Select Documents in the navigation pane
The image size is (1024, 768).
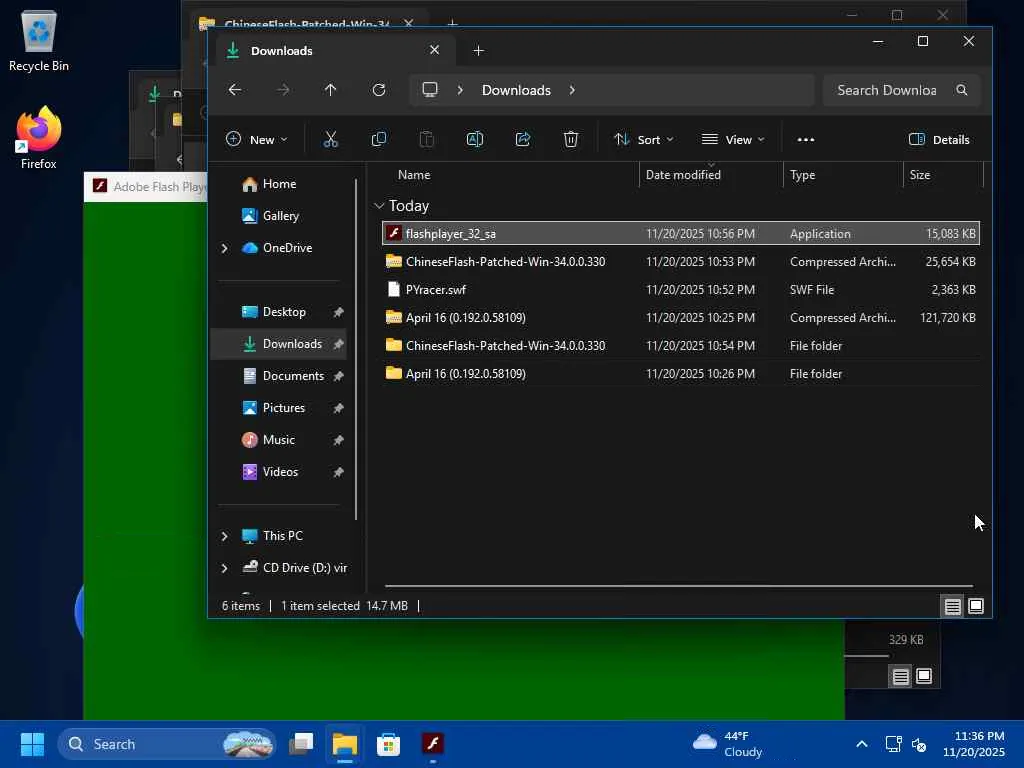pos(292,376)
